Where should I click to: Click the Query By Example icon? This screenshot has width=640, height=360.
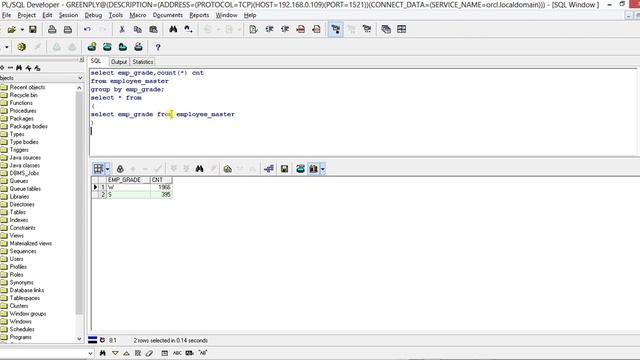[227, 169]
